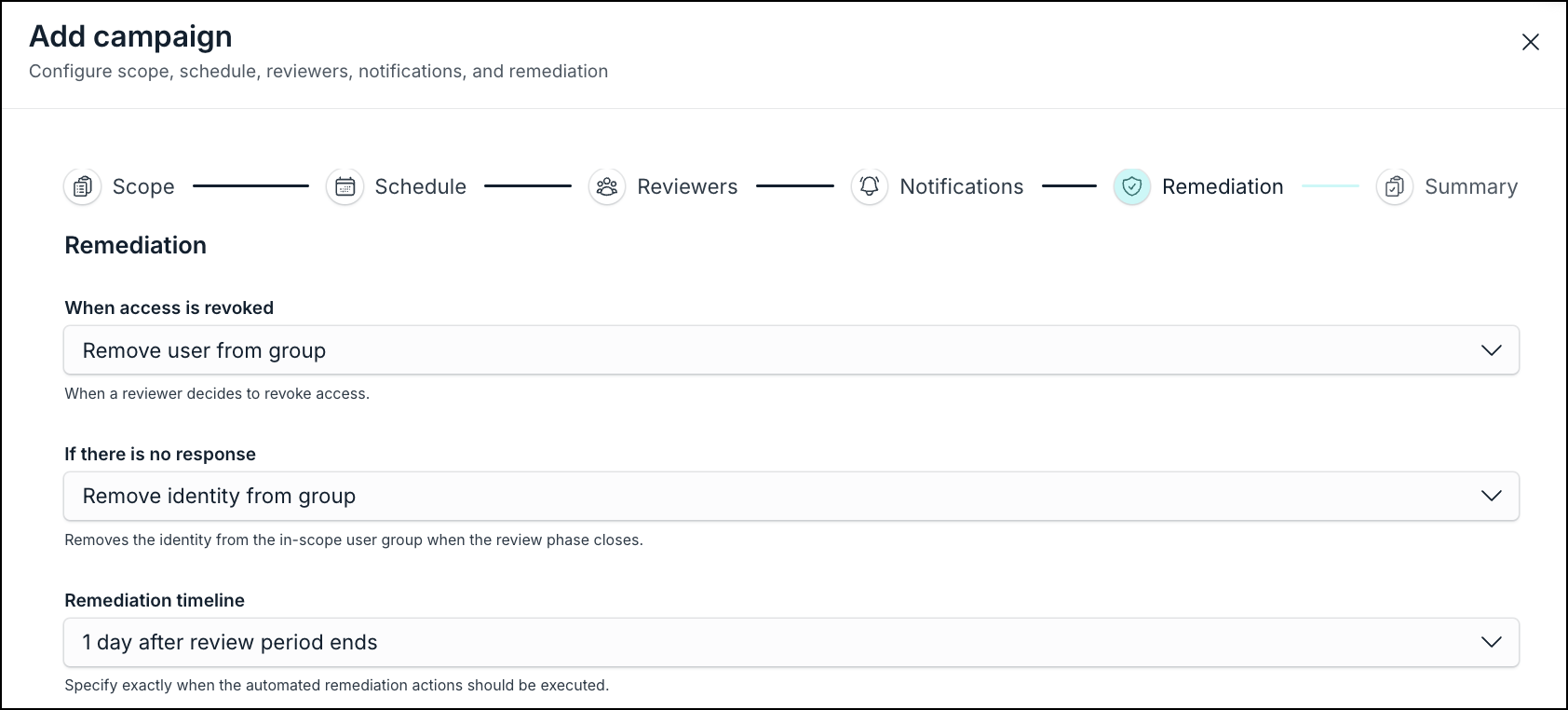Click the Notifications step bell icon

coord(870,186)
